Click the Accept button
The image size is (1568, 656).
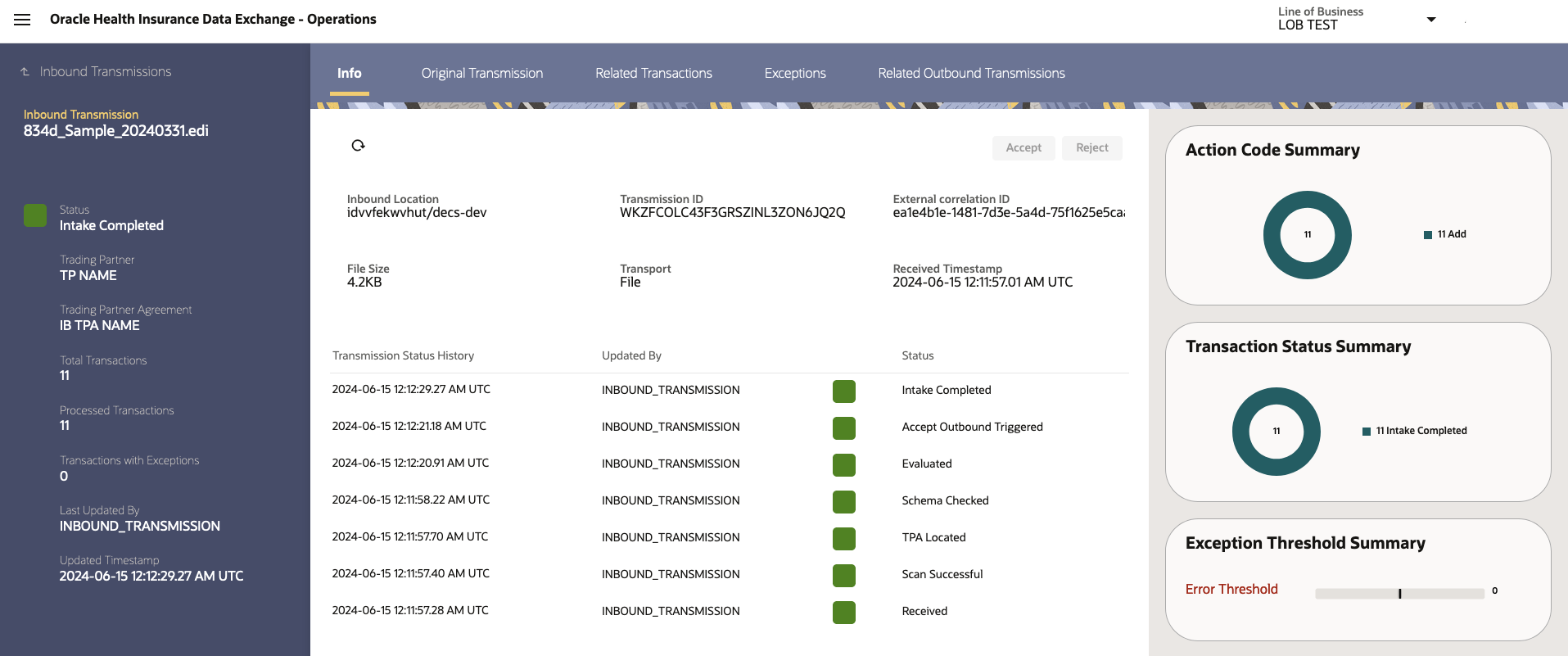1023,147
